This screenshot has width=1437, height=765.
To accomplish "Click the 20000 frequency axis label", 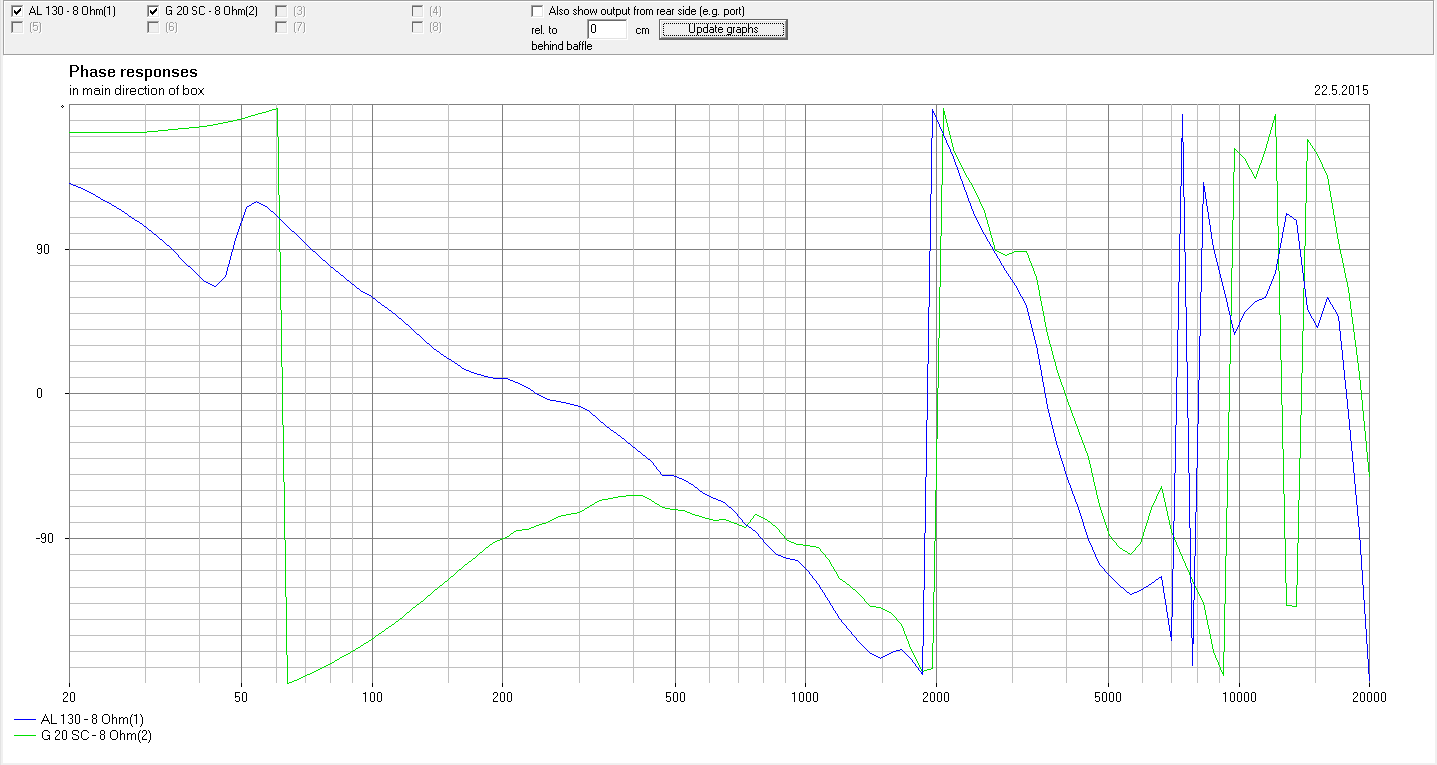I will pyautogui.click(x=1369, y=696).
